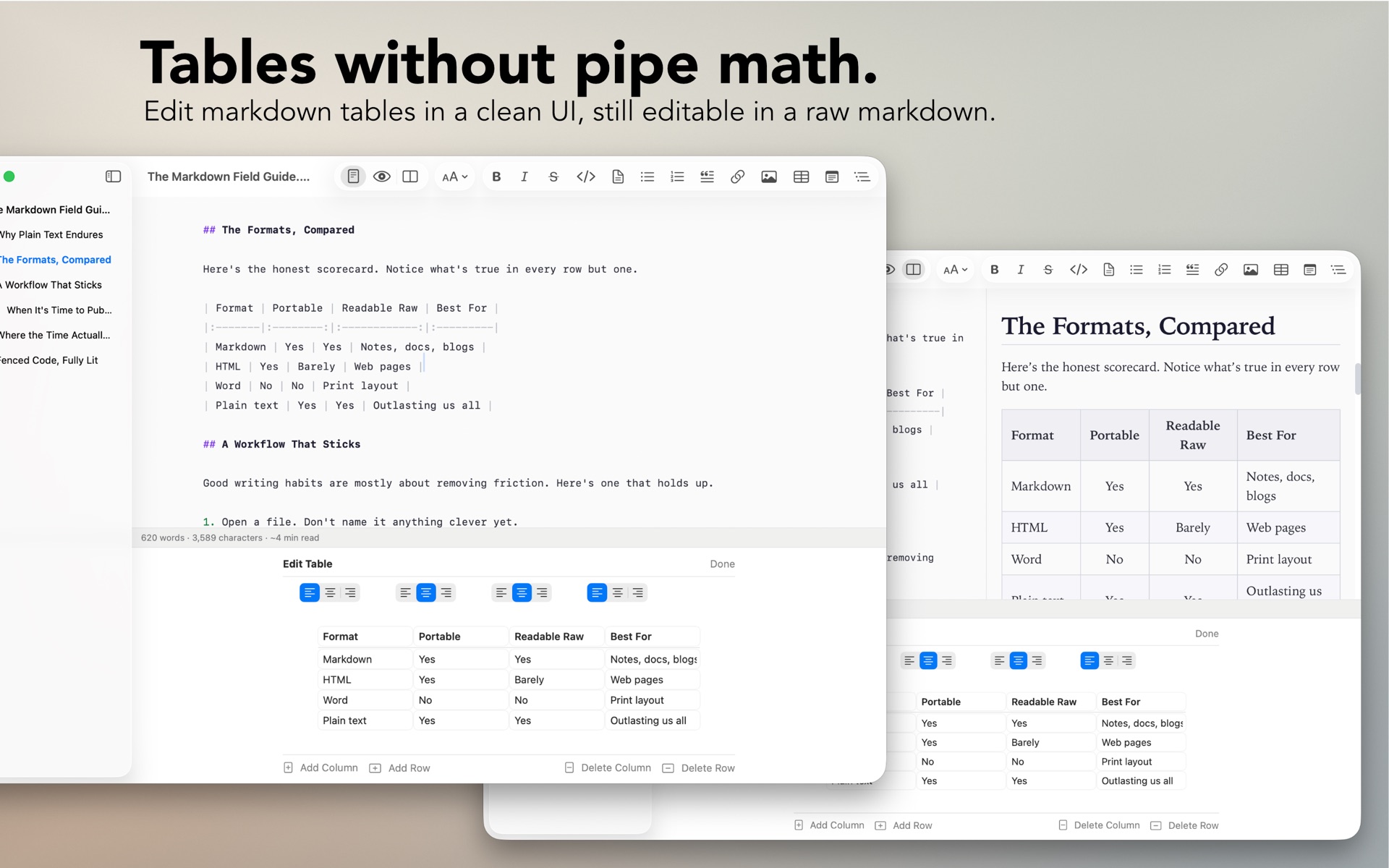Click word count status bar text

click(x=230, y=538)
